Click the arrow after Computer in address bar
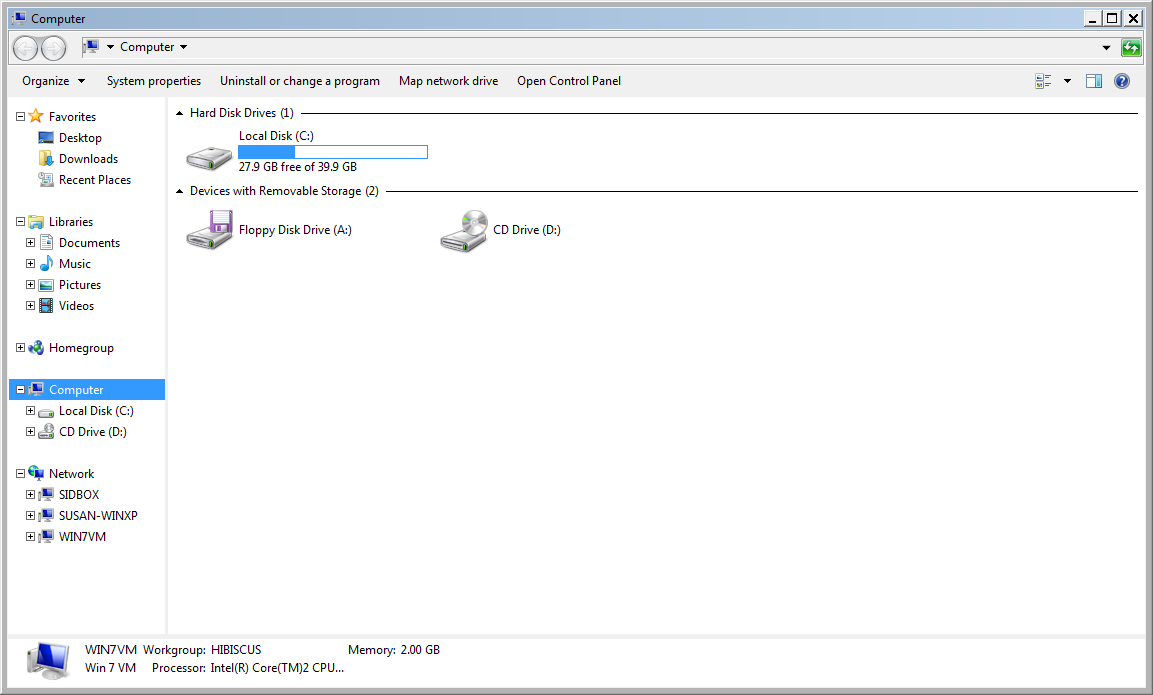The image size is (1153, 695). (183, 47)
